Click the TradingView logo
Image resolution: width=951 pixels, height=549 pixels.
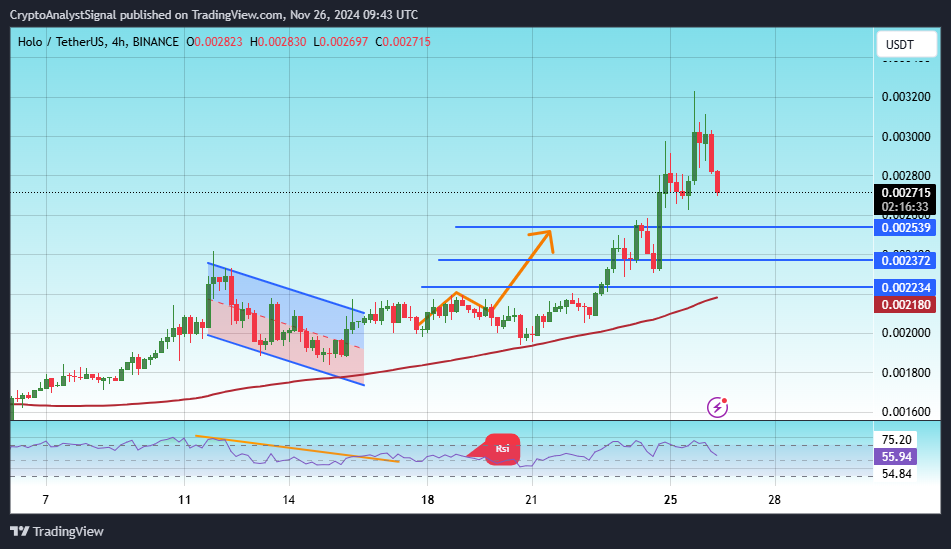[x=58, y=531]
